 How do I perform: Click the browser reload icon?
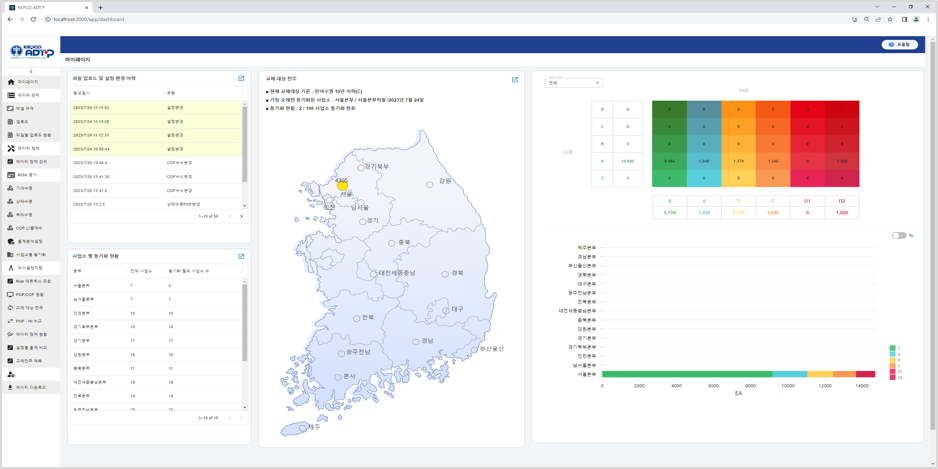point(33,19)
